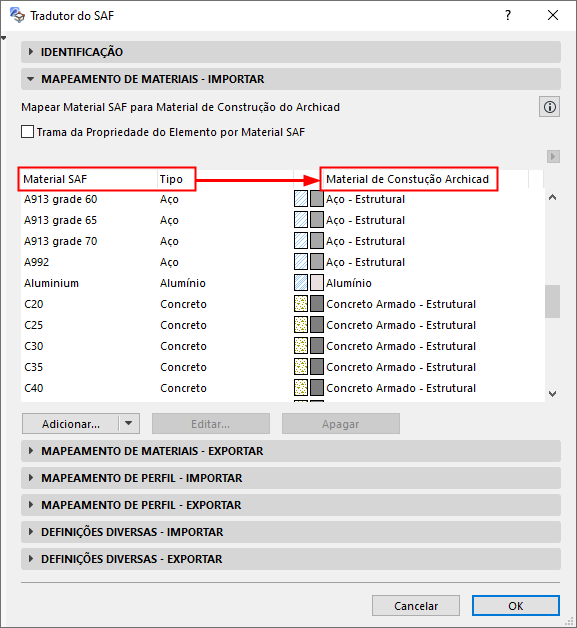
Task: Select the A913 grade 70 row
Action: pyautogui.click(x=282, y=241)
